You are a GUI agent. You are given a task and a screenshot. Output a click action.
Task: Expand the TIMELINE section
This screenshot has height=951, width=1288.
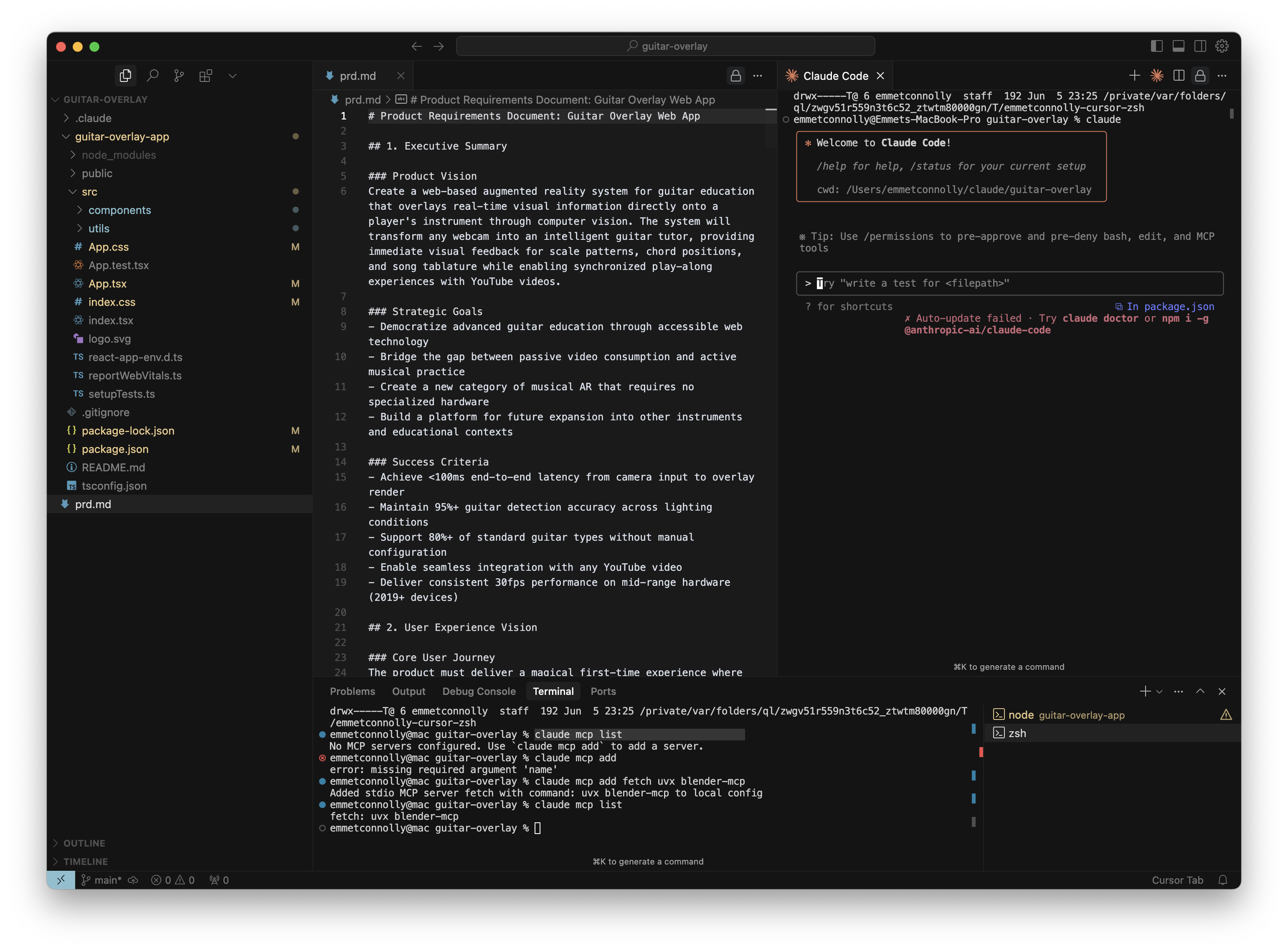click(x=180, y=861)
